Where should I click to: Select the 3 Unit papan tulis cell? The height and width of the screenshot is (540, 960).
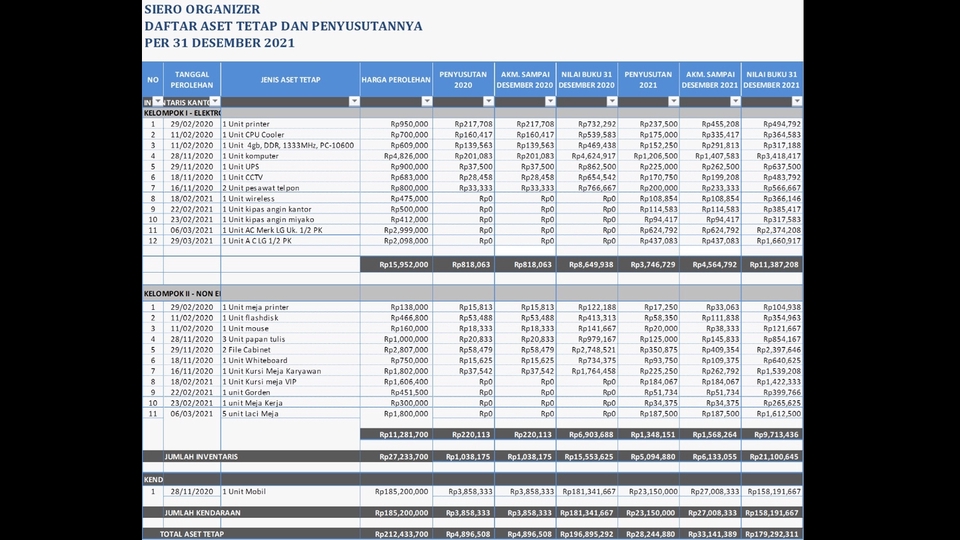pyautogui.click(x=290, y=339)
